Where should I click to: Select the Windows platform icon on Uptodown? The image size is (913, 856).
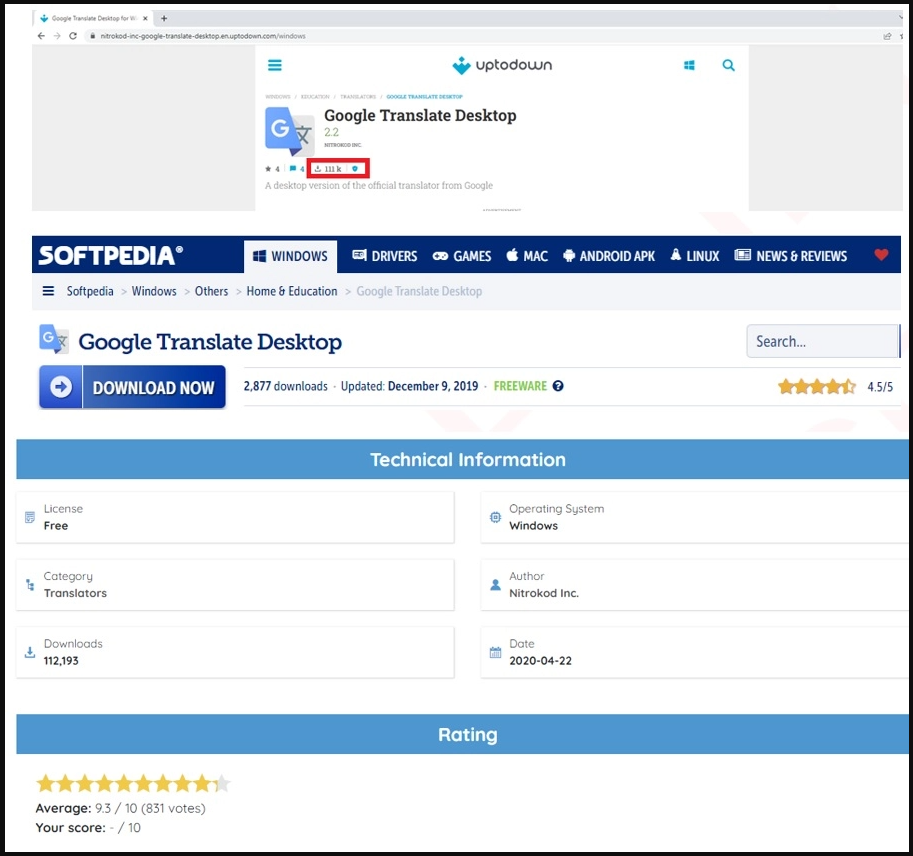(x=689, y=65)
